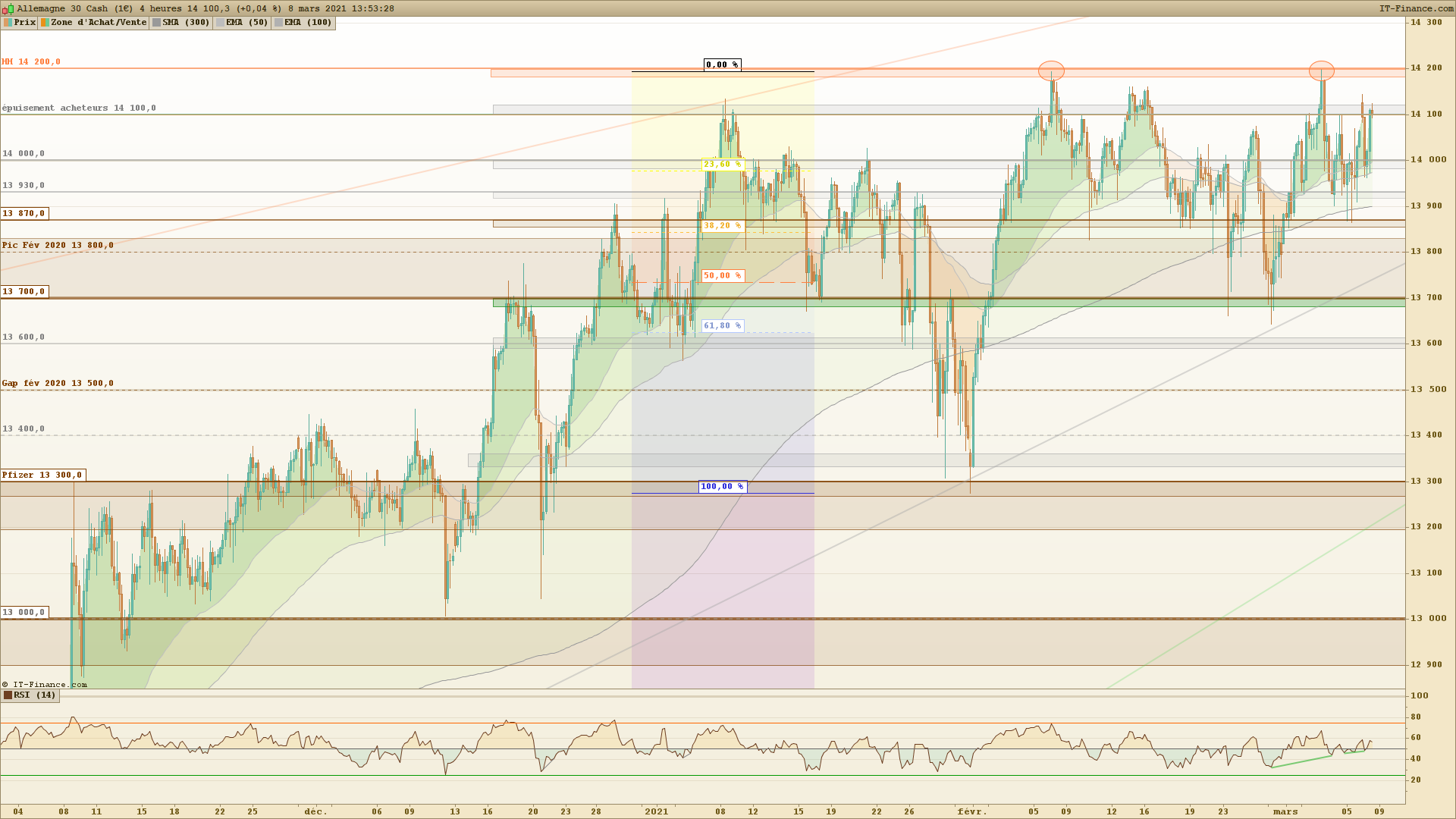Click the right orange circle marker near March
The width and height of the screenshot is (1456, 819).
1322,71
